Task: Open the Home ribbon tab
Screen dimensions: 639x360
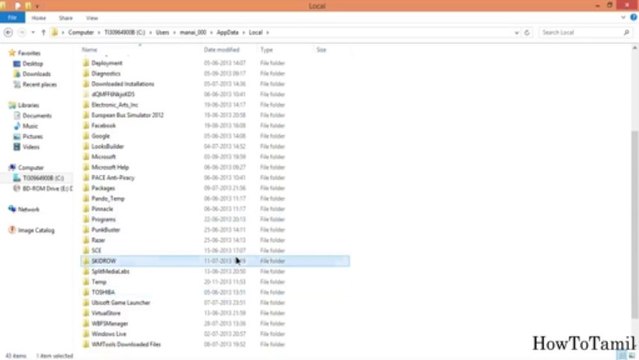Action: pos(39,18)
